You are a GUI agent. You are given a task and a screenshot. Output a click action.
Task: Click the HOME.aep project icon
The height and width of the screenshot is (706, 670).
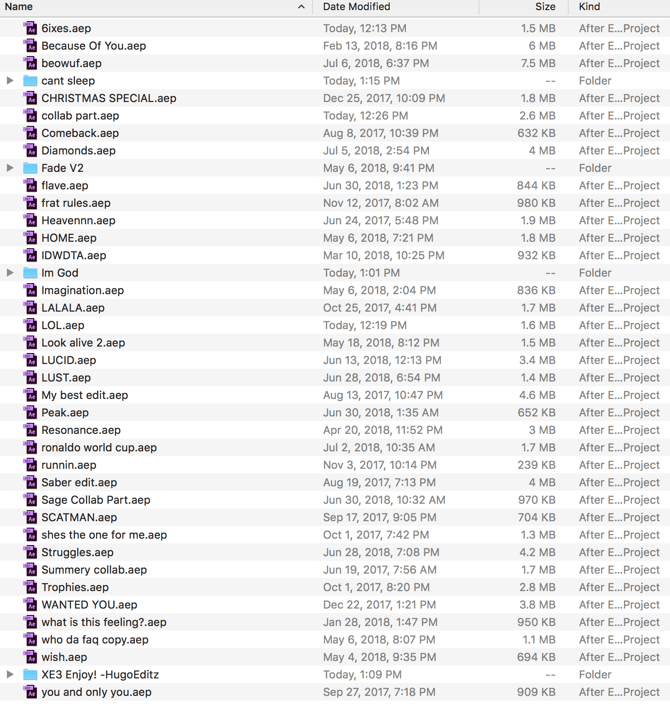[x=30, y=238]
